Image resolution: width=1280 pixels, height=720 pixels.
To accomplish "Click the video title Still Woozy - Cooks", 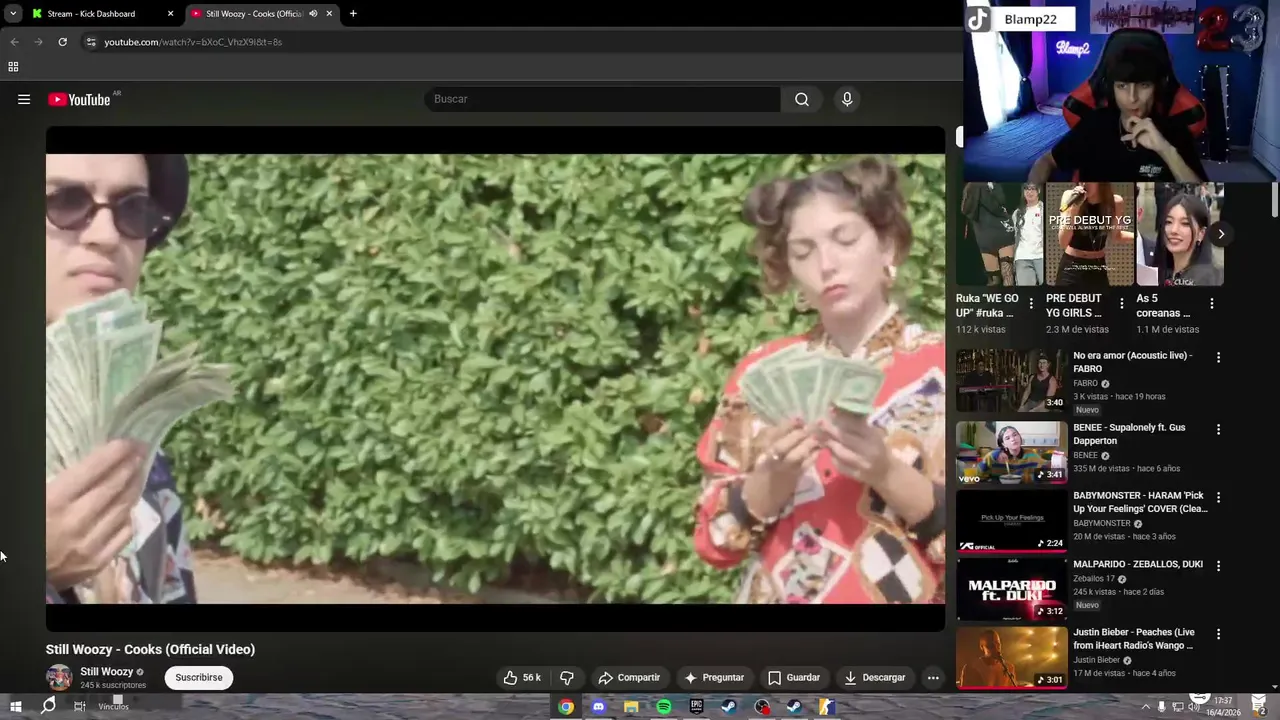I will [150, 649].
